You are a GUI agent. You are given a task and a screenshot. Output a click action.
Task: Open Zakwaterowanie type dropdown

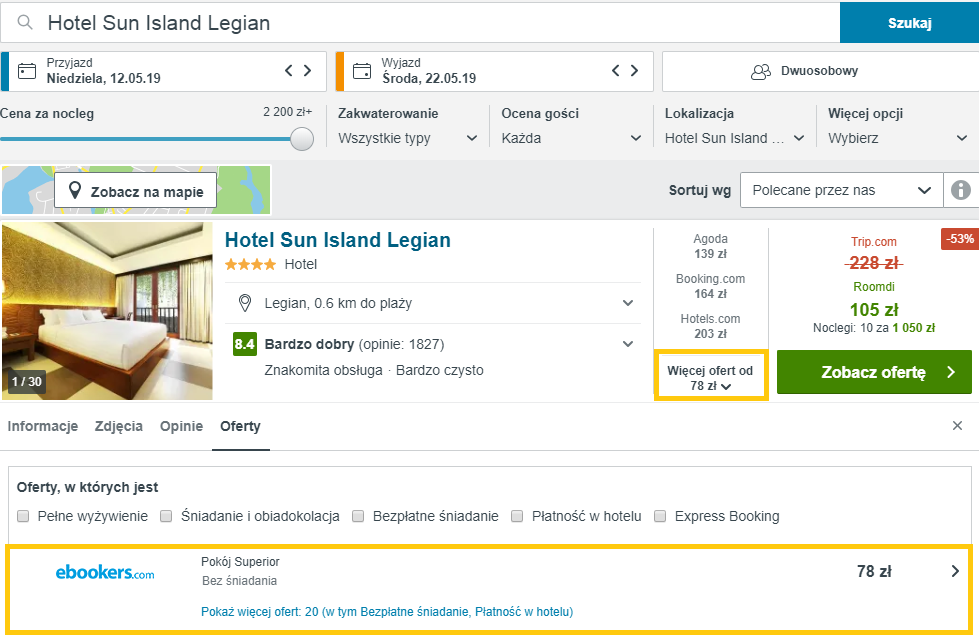click(408, 138)
